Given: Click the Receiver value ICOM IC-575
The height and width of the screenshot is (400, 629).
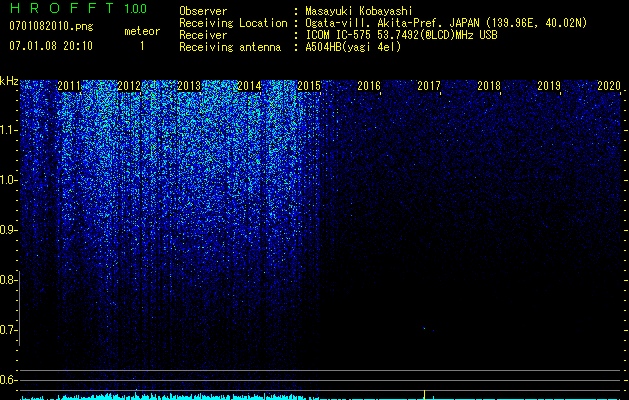Looking at the screenshot, I should click(338, 35).
